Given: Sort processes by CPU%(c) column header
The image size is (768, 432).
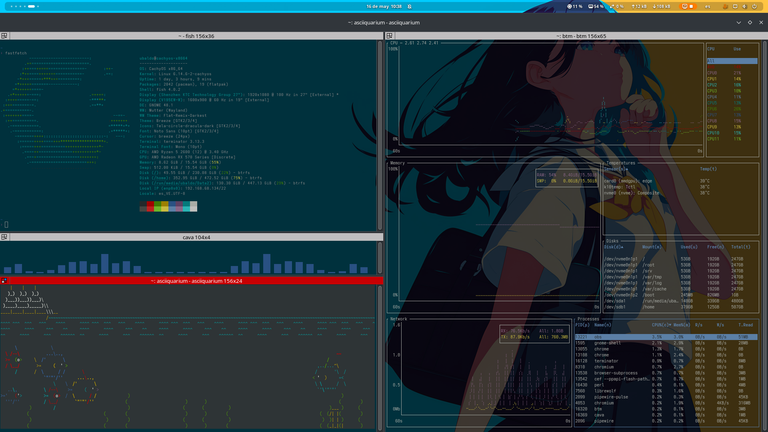Looking at the screenshot, I should [661, 325].
